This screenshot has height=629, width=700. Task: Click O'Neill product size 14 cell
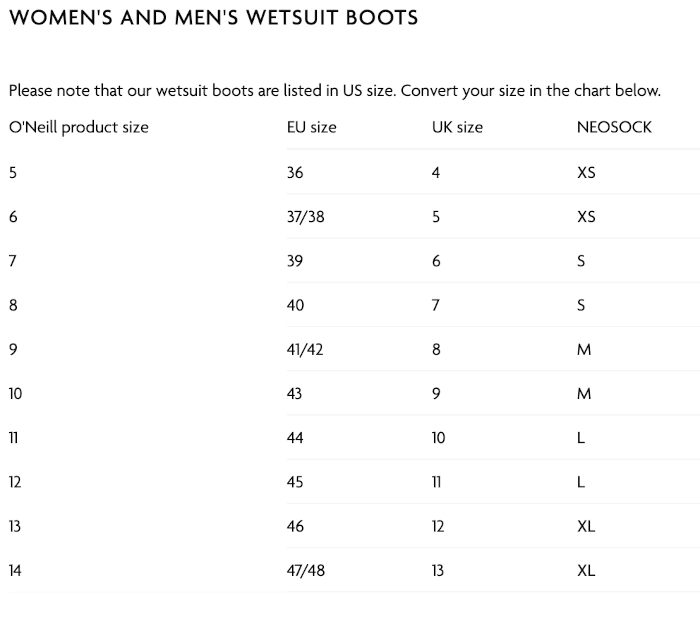click(15, 570)
